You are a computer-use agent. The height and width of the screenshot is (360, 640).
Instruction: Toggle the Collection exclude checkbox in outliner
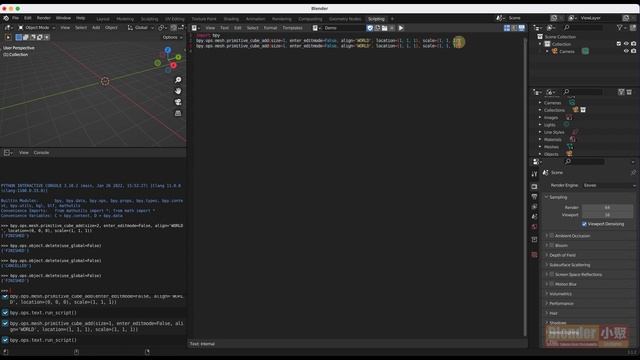point(619,44)
